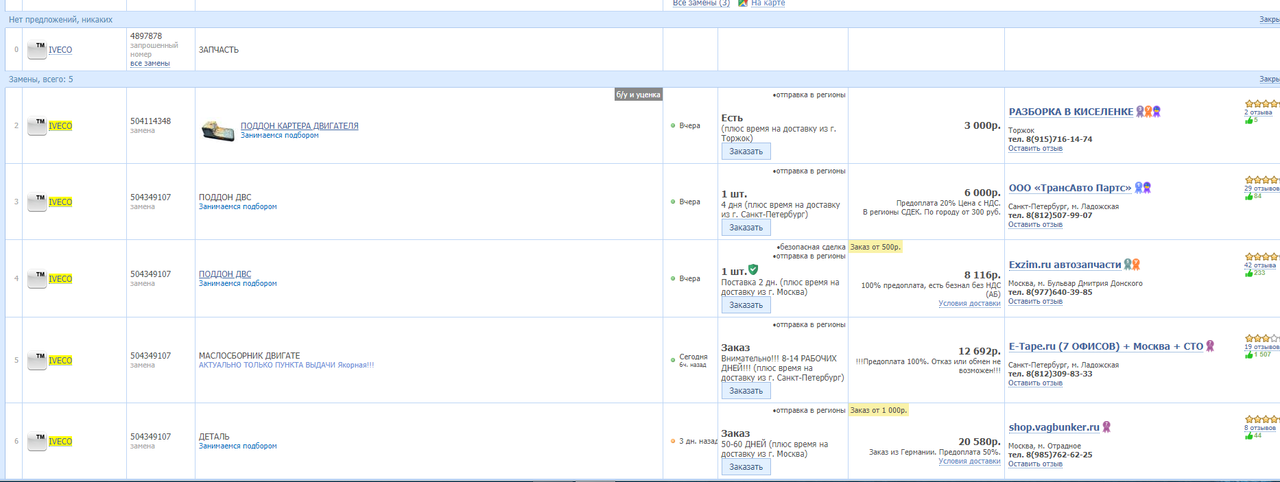Collapse the Нет предложений section via Закрыть
1280x482 pixels.
1269,19
